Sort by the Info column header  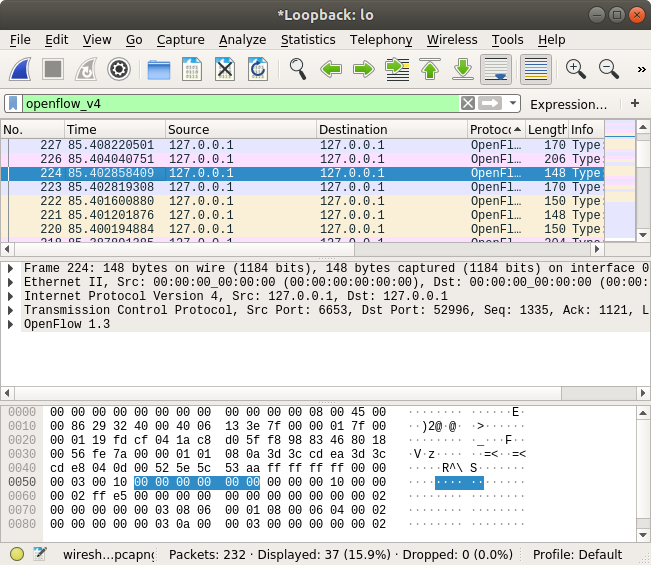click(586, 130)
